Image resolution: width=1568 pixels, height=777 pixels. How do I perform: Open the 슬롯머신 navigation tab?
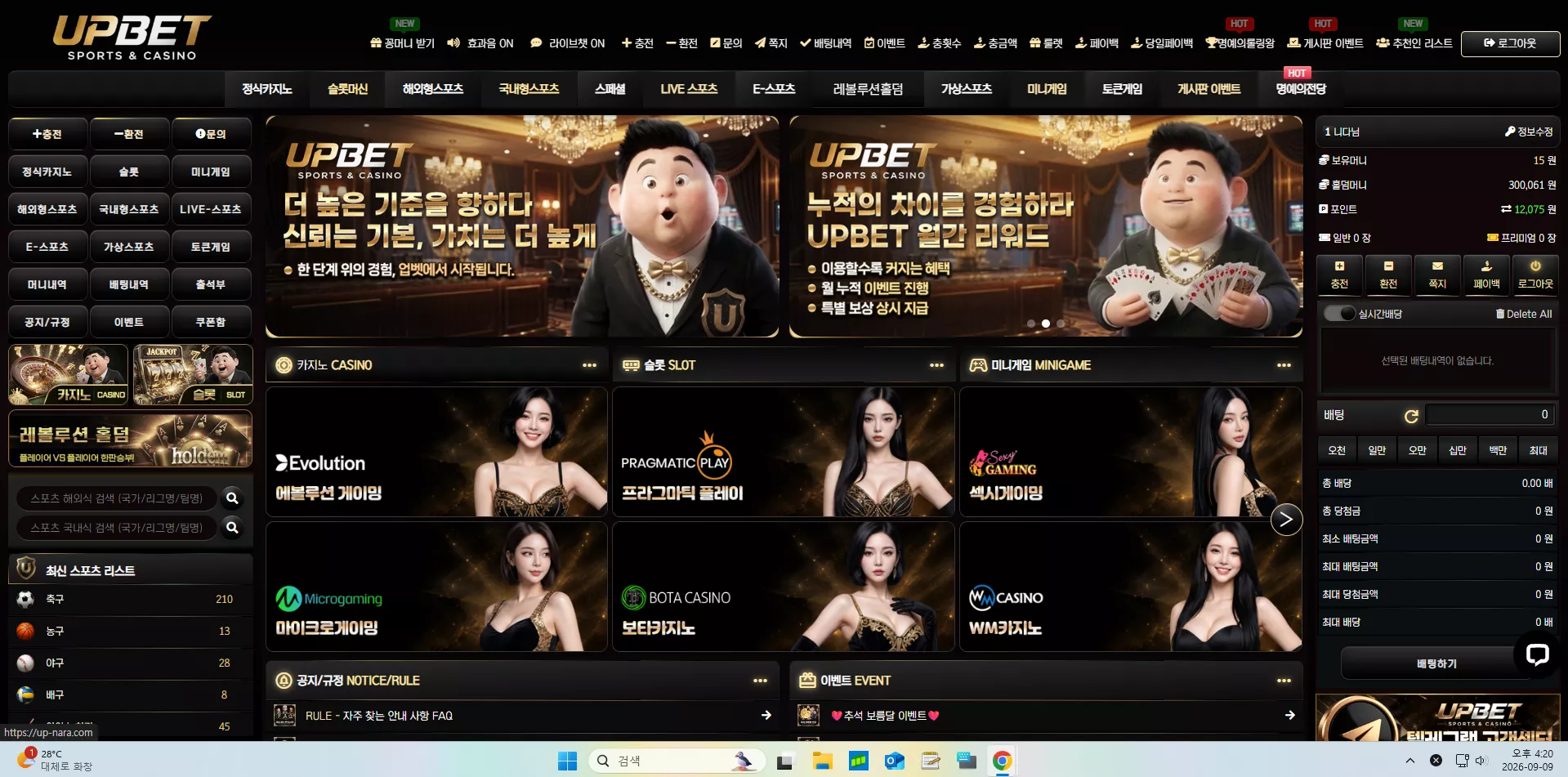click(x=348, y=89)
